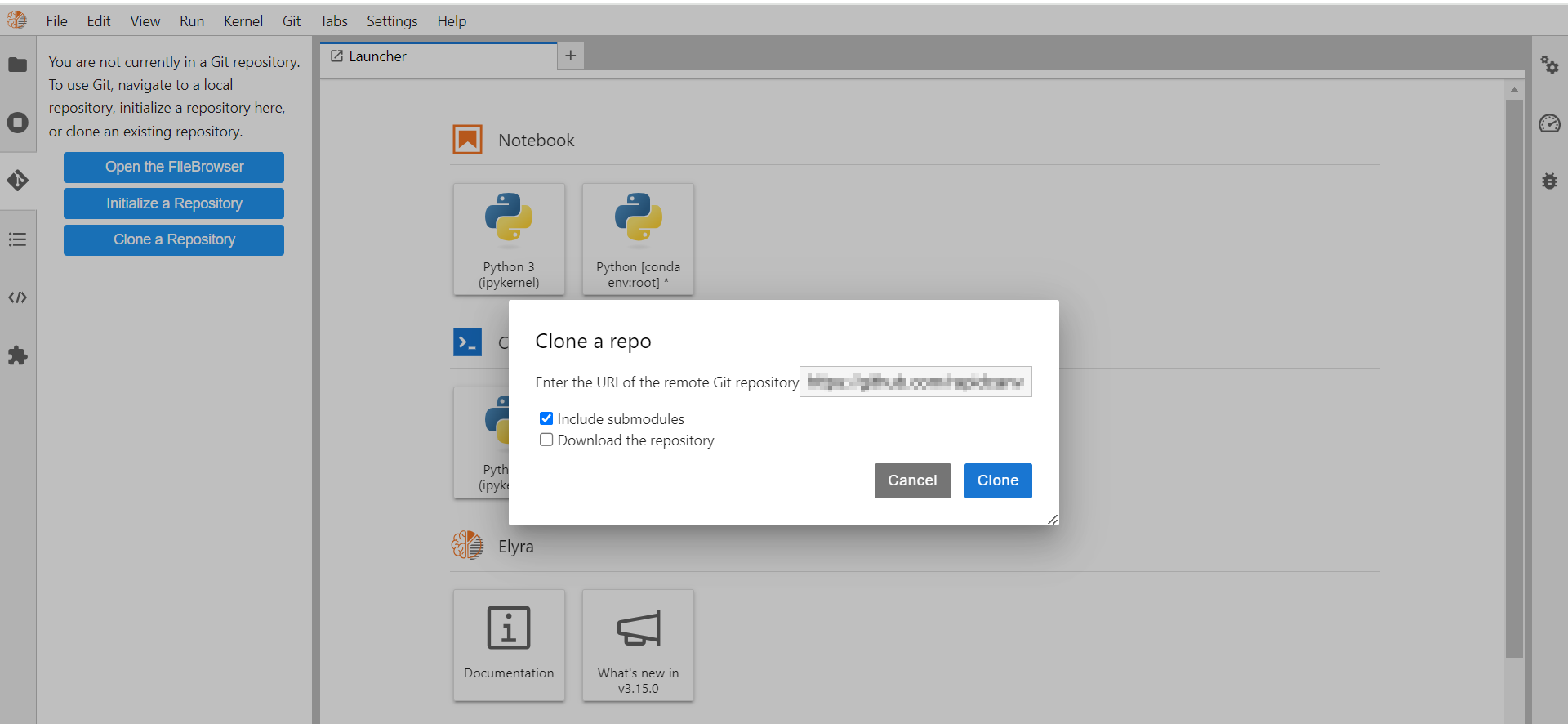Open the Settings menu
This screenshot has height=724, width=1568.
(391, 21)
